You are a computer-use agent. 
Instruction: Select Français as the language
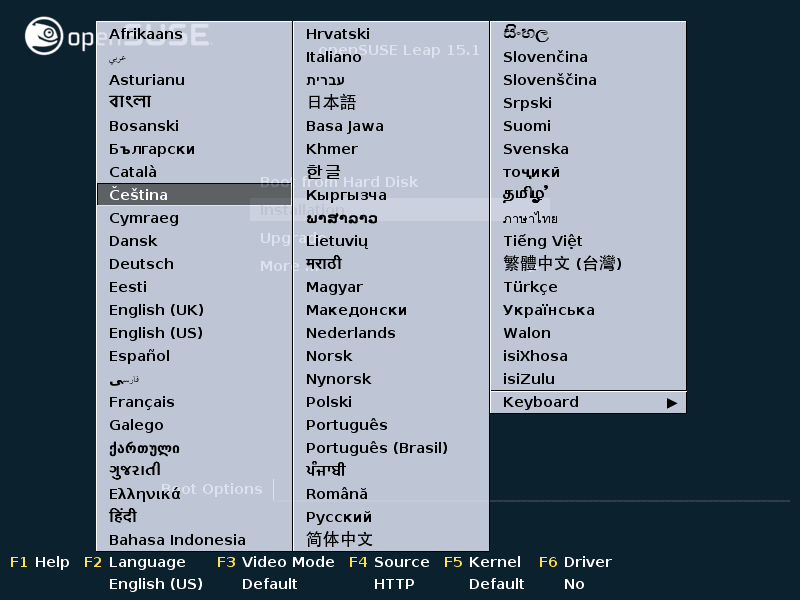(140, 401)
